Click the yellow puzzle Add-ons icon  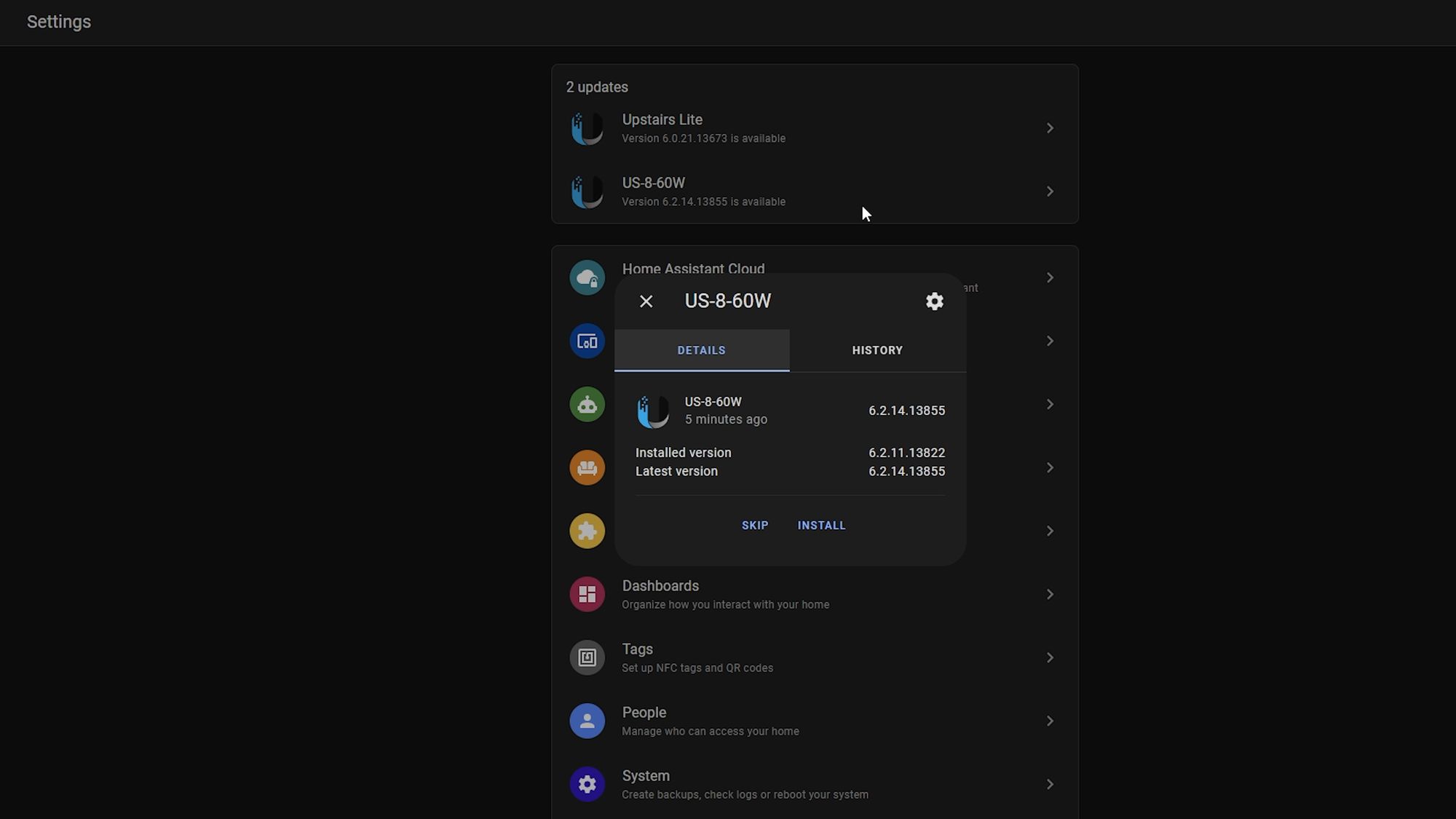click(x=587, y=531)
